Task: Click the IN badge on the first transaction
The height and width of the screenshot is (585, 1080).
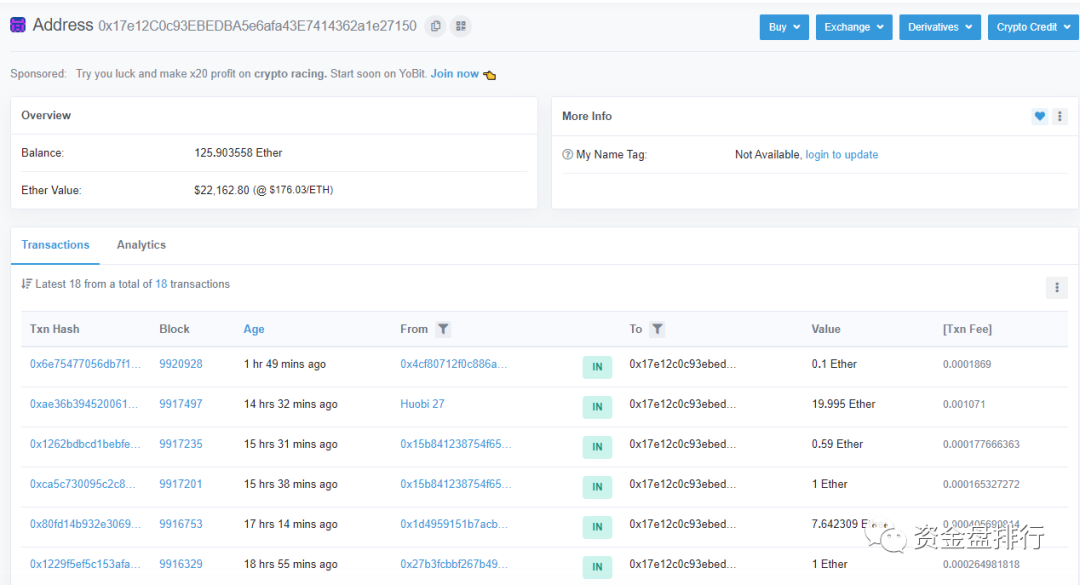Action: pyautogui.click(x=597, y=367)
